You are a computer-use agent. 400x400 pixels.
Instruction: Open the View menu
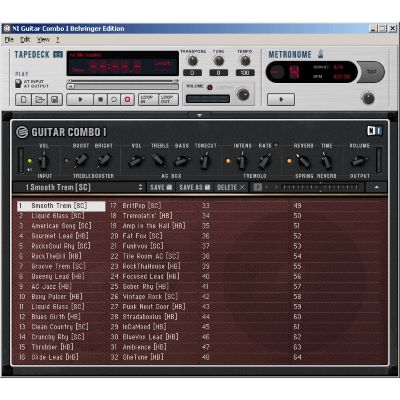coord(43,40)
